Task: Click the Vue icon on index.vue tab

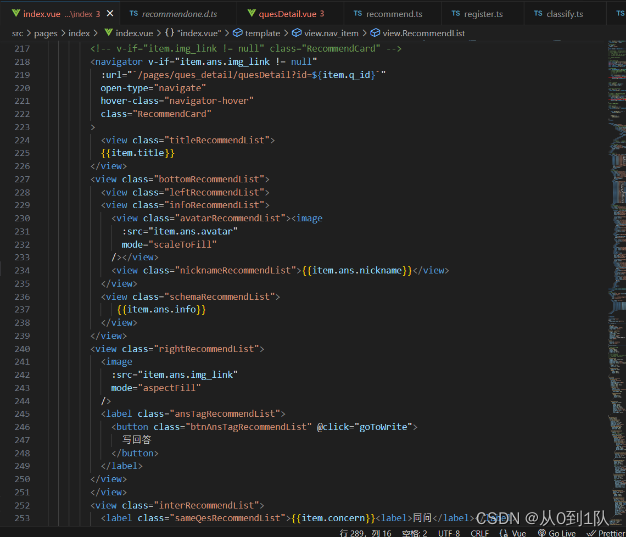Action: point(16,13)
